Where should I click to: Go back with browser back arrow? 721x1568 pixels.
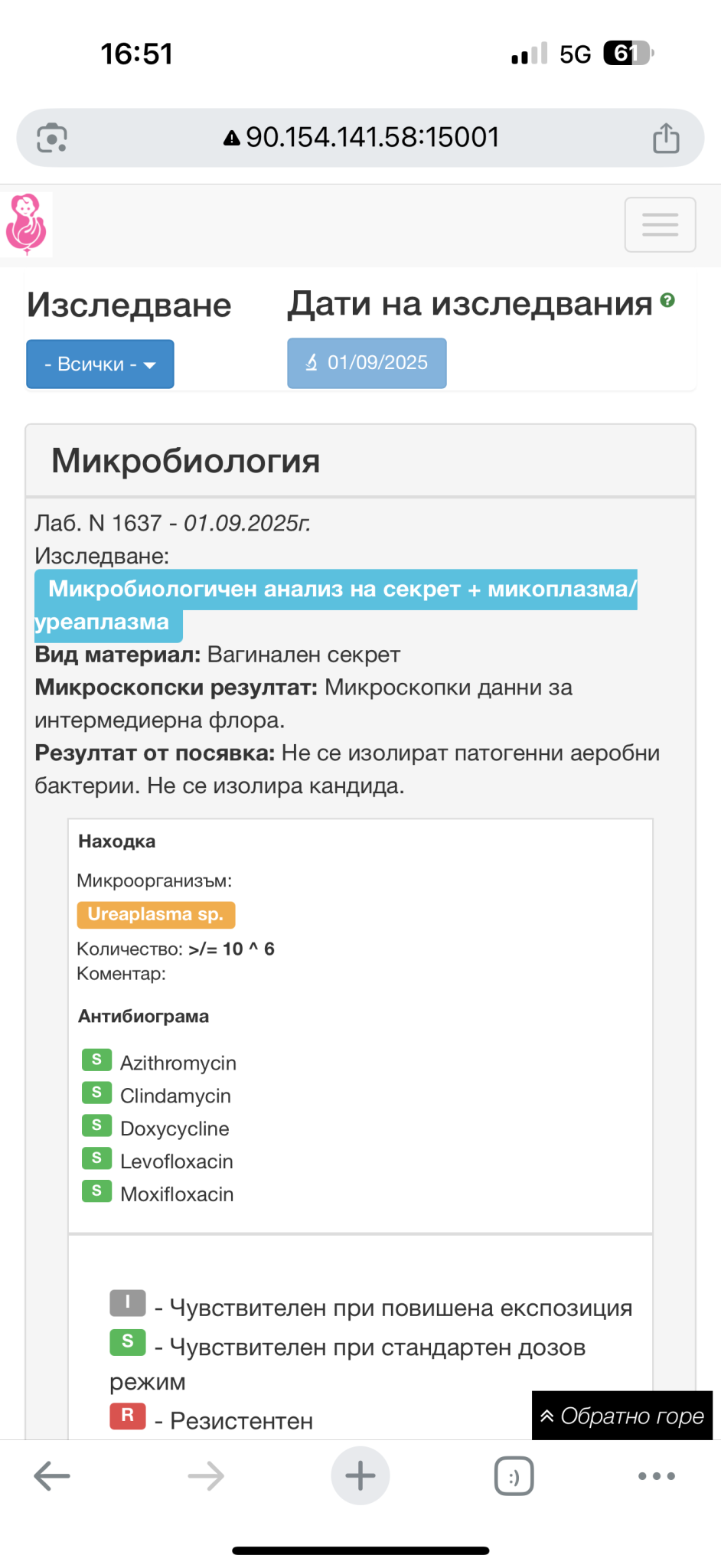coord(52,1475)
